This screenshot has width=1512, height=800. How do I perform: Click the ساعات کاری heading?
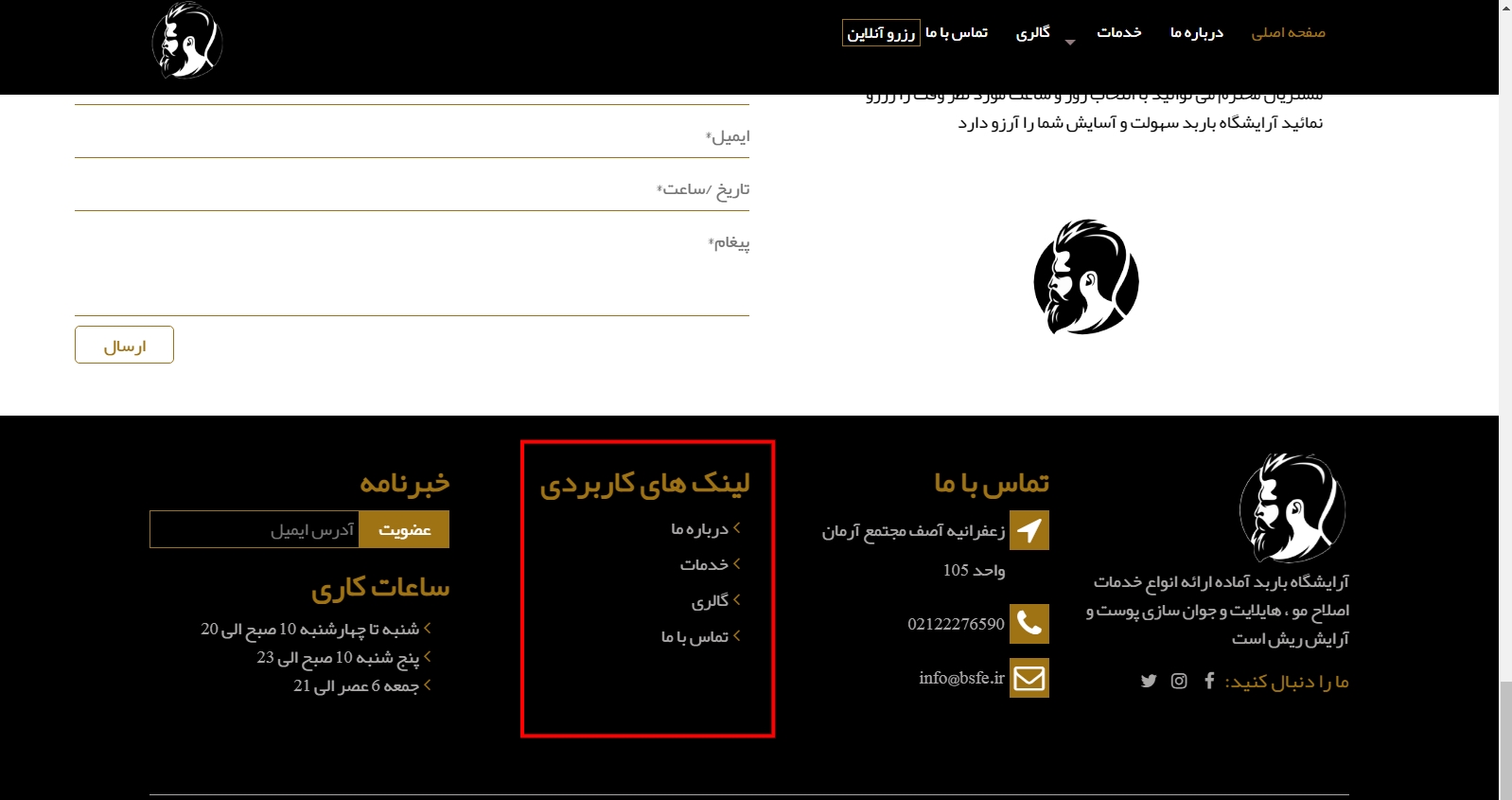tap(380, 588)
